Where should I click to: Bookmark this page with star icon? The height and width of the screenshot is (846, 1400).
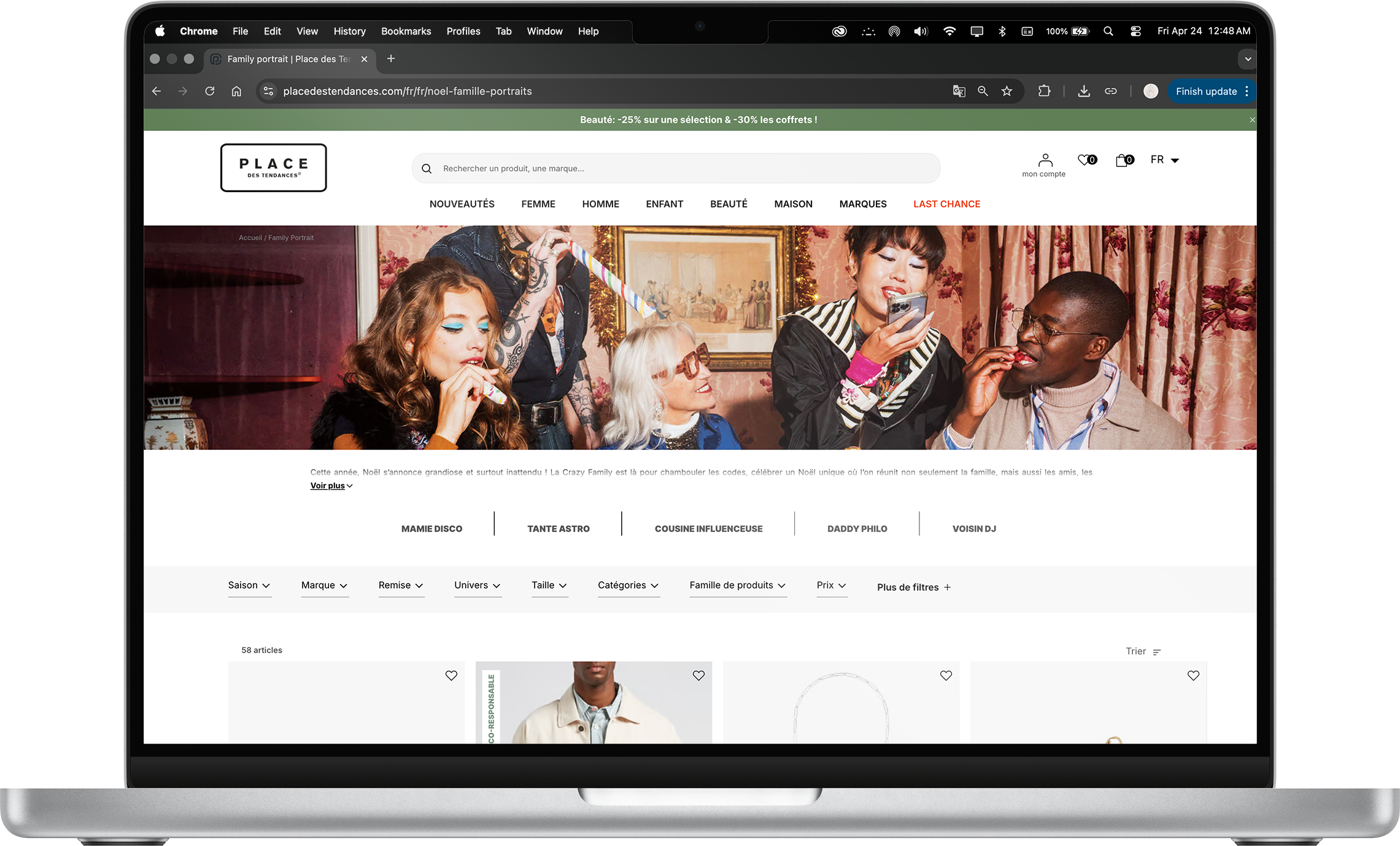pyautogui.click(x=1007, y=91)
